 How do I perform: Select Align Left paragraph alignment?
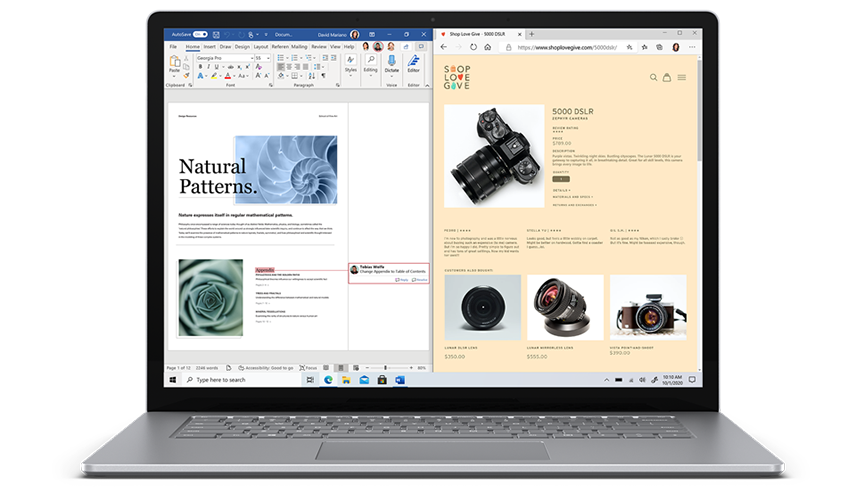click(x=280, y=67)
